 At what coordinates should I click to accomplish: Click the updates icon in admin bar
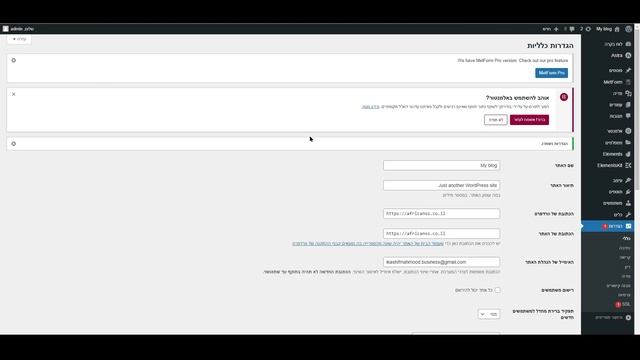pyautogui.click(x=588, y=29)
